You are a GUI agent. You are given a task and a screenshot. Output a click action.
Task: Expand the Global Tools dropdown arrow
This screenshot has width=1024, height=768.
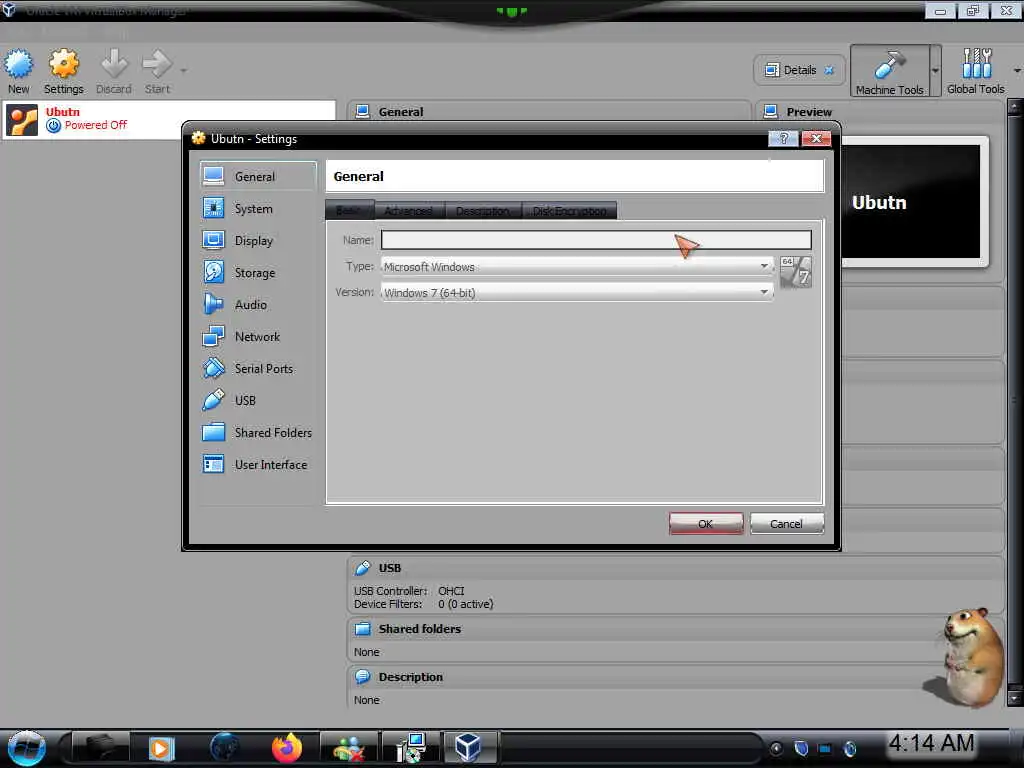pos(1017,71)
